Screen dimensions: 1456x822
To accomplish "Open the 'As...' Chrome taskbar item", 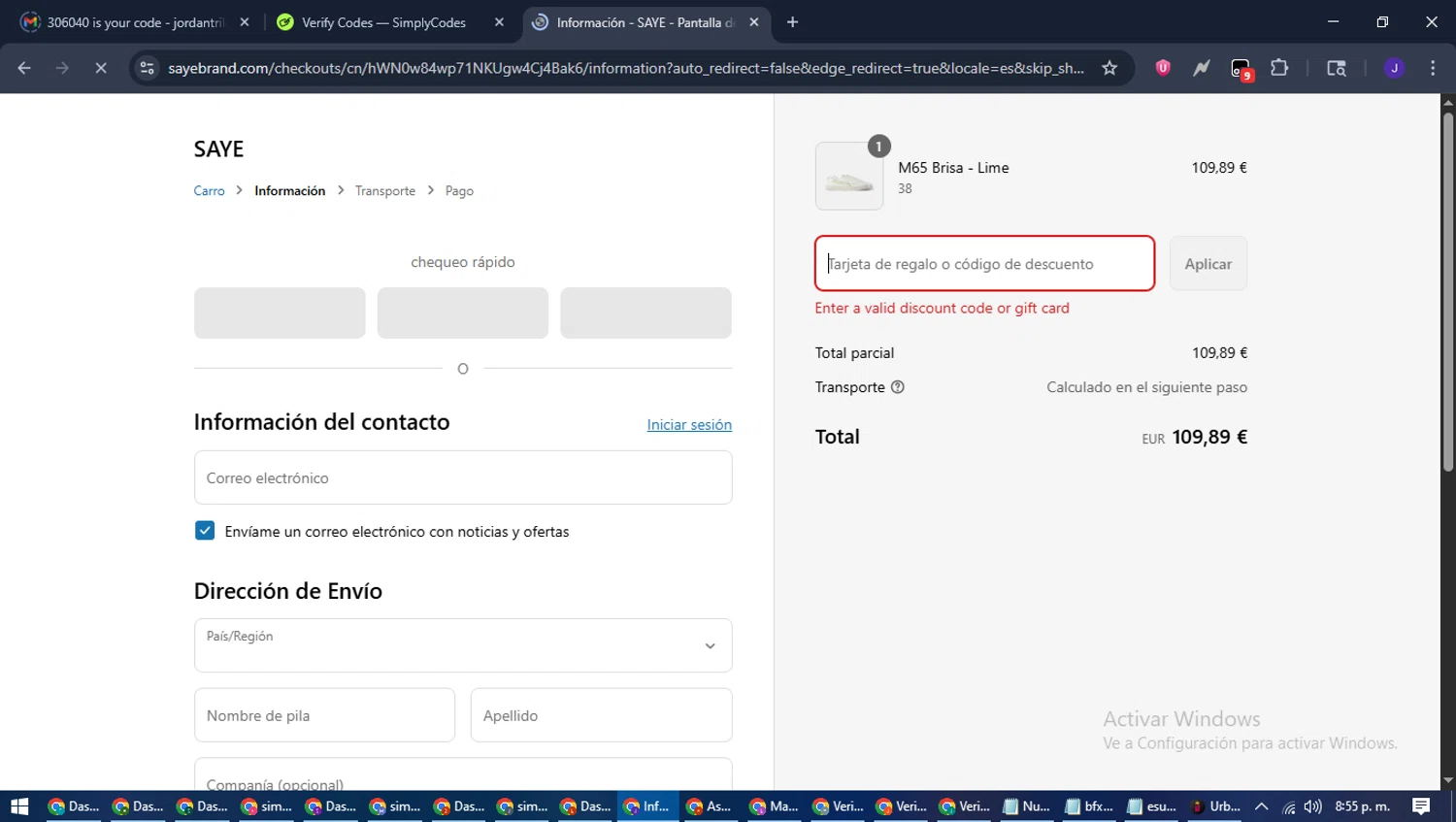I will coord(710,806).
